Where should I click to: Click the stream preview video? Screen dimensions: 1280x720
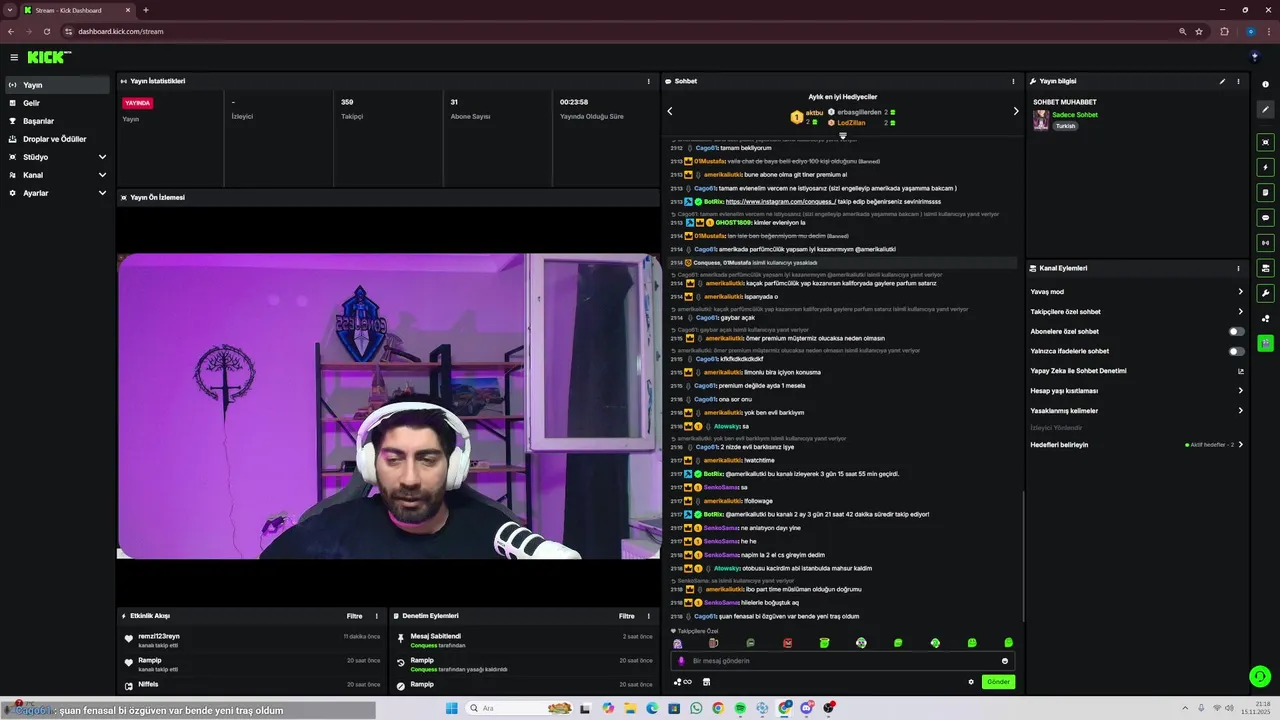(x=388, y=405)
